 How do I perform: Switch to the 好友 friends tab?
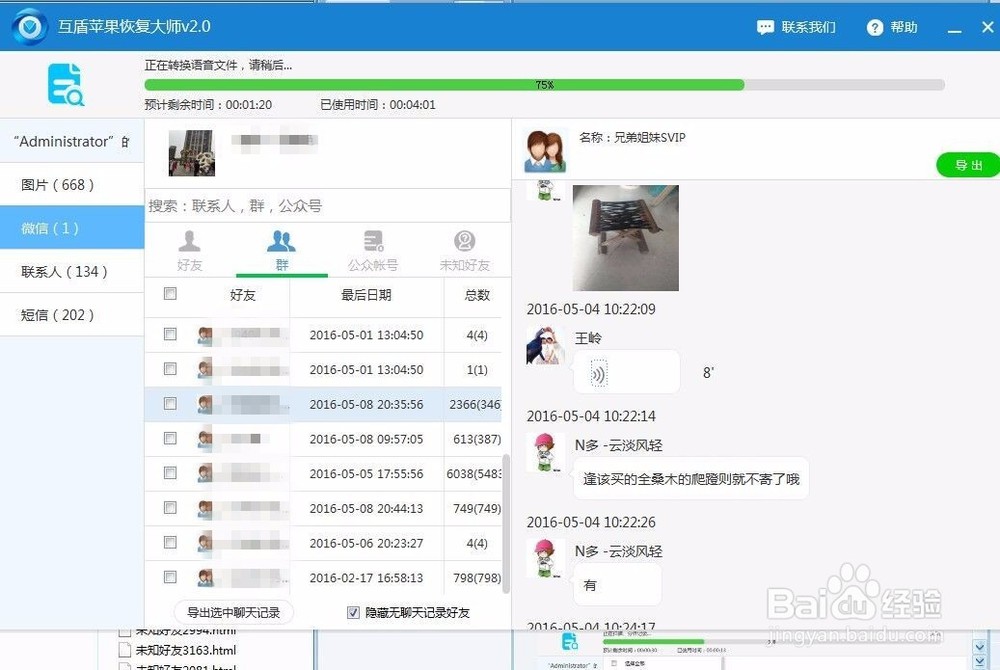pos(189,250)
